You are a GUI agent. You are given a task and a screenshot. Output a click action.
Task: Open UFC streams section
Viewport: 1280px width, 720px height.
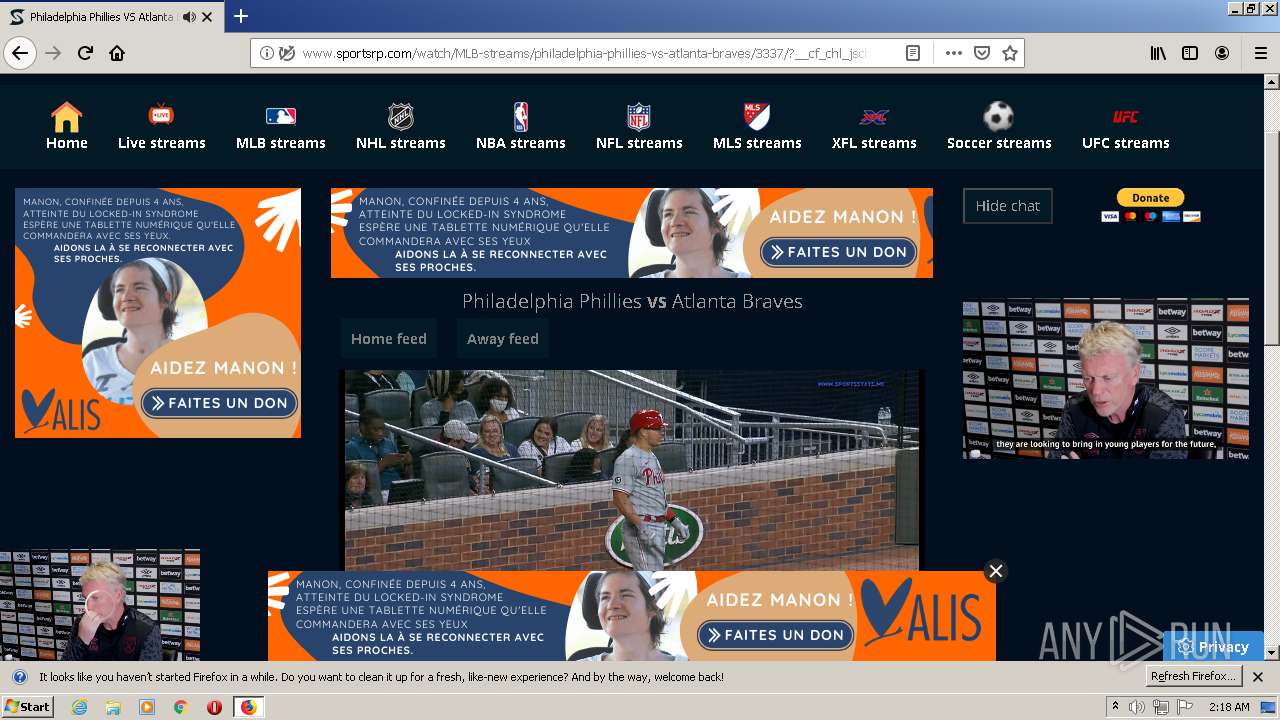[1125, 127]
